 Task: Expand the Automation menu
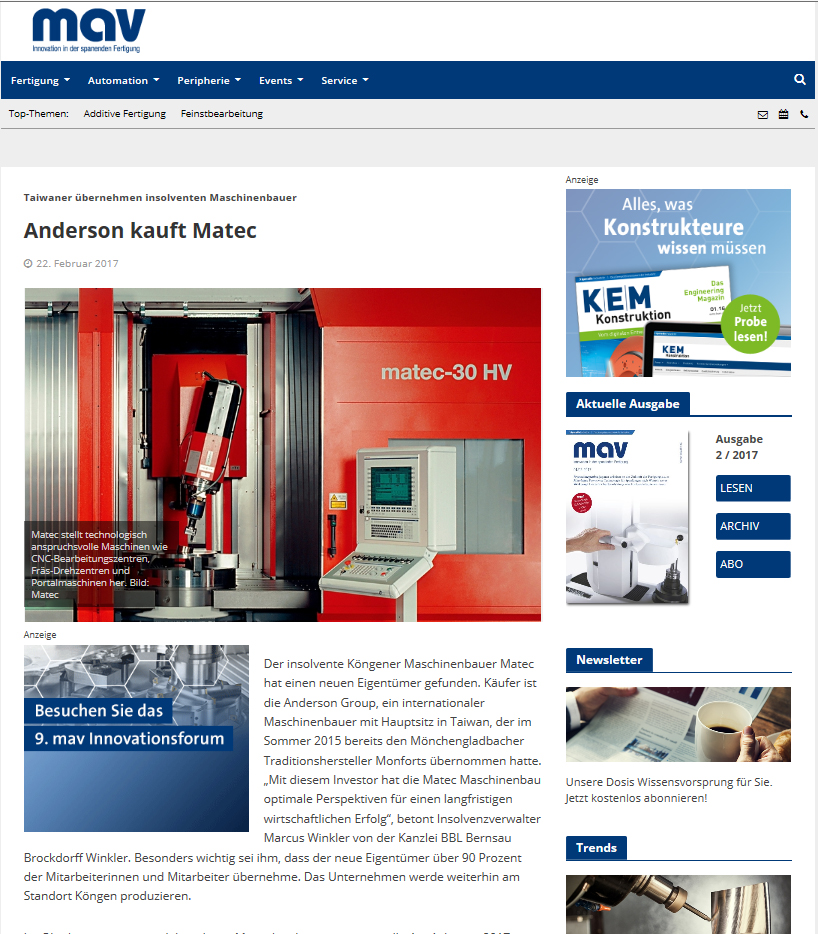(123, 80)
